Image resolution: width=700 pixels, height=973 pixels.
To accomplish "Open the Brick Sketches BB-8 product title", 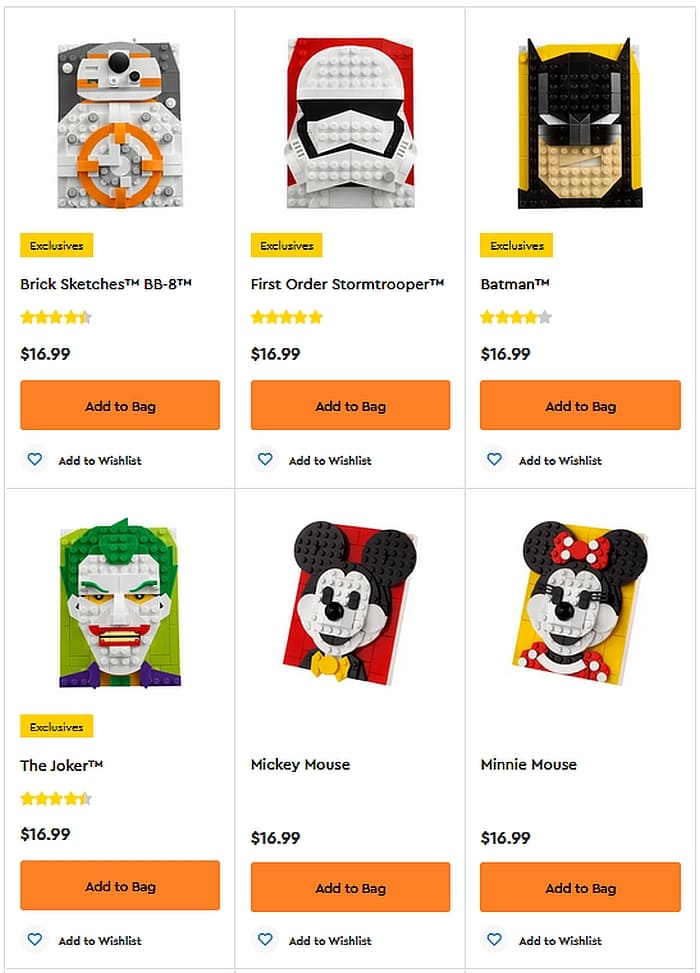I will 106,284.
